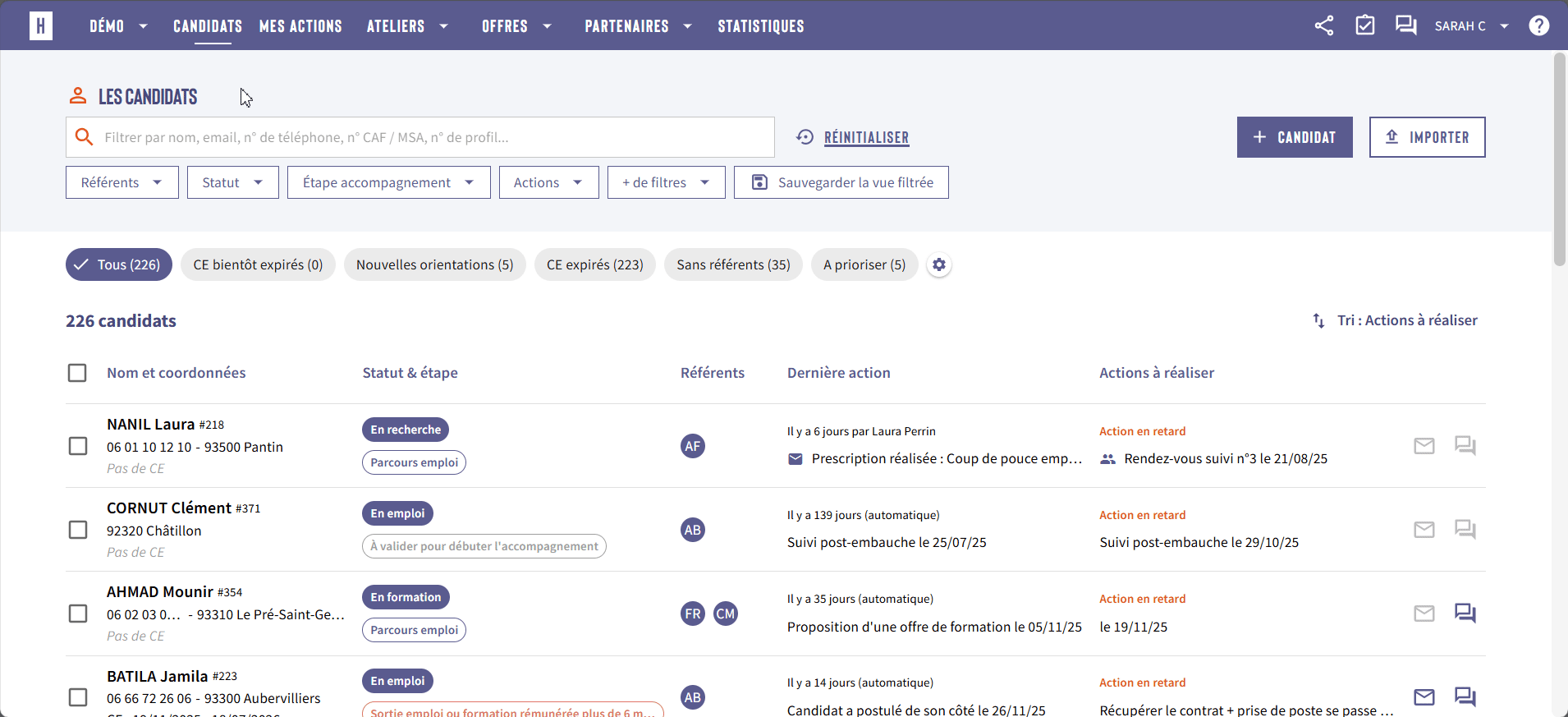Click the IMPORTER button
The height and width of the screenshot is (717, 1568).
click(x=1428, y=137)
